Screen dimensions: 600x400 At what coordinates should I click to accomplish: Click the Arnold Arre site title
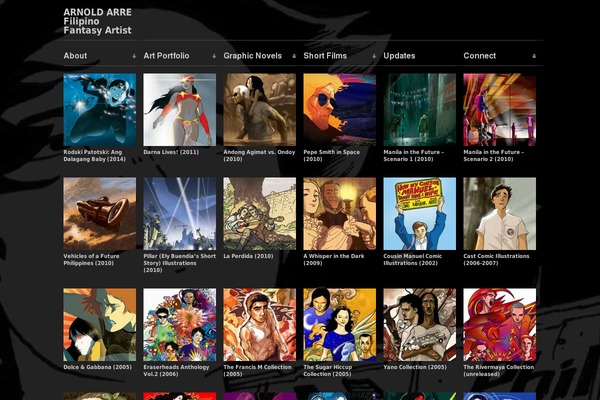pos(98,21)
